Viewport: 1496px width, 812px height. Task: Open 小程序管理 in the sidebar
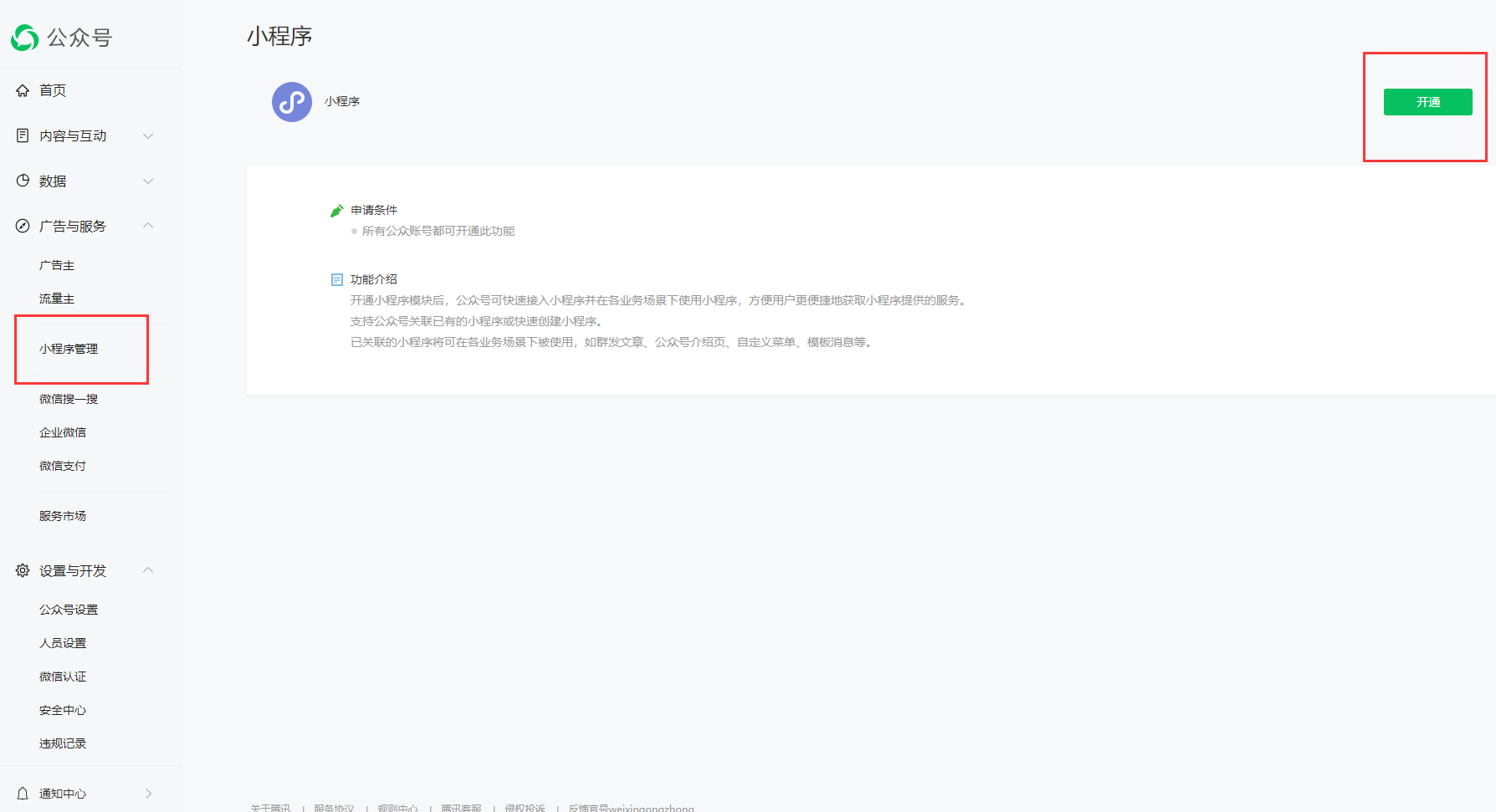click(x=69, y=349)
